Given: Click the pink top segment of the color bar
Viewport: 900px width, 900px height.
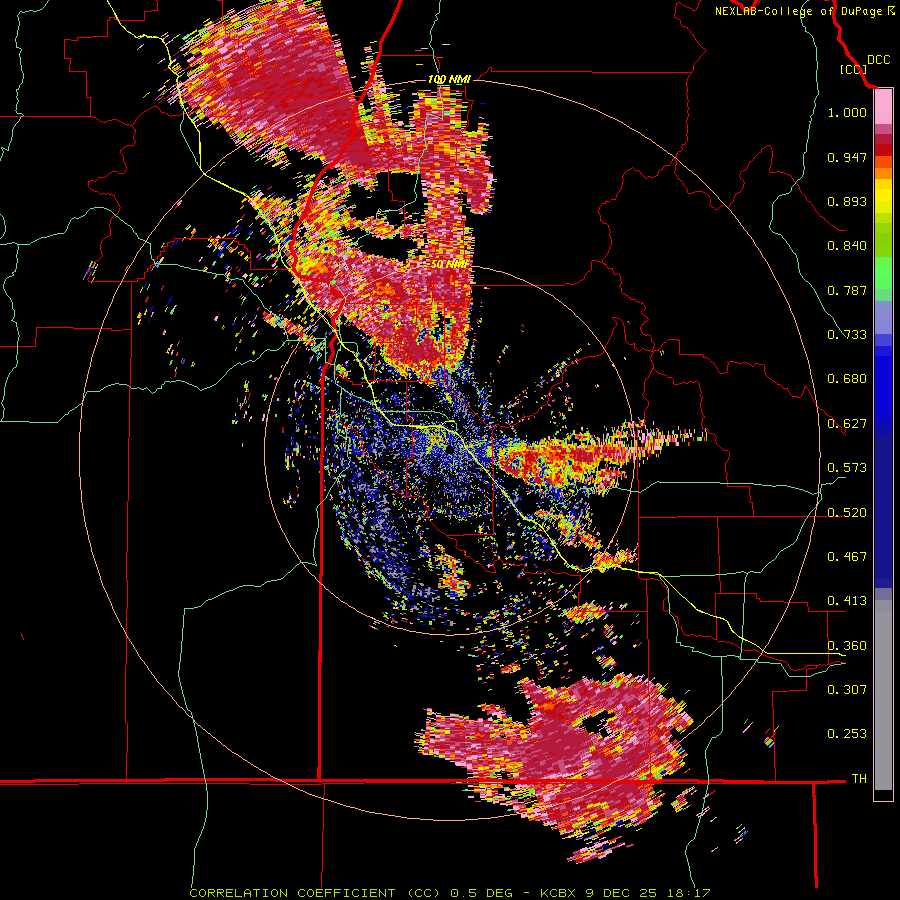Looking at the screenshot, I should (883, 107).
